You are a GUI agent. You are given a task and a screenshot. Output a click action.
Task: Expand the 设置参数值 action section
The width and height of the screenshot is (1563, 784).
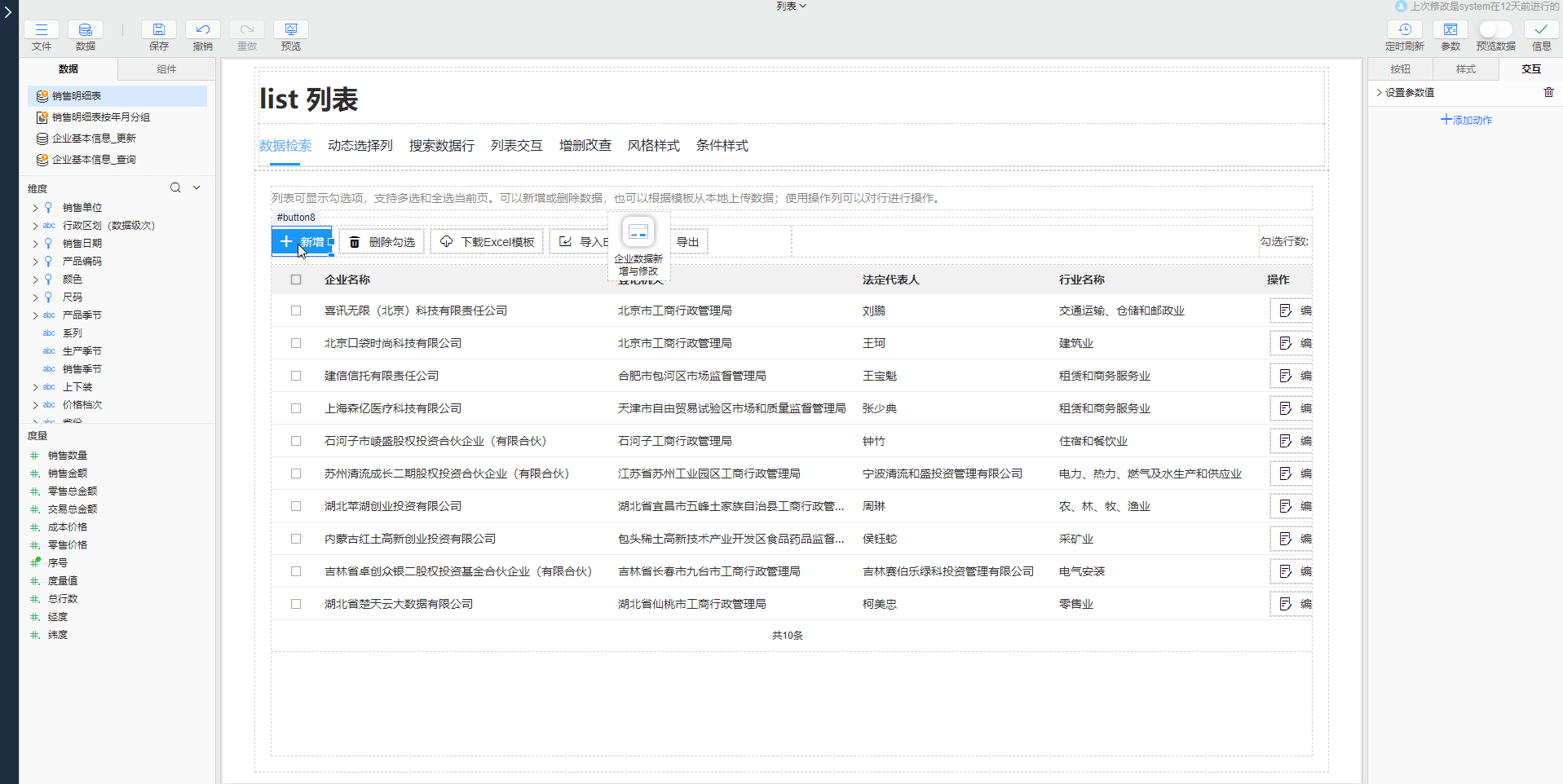(x=1379, y=92)
